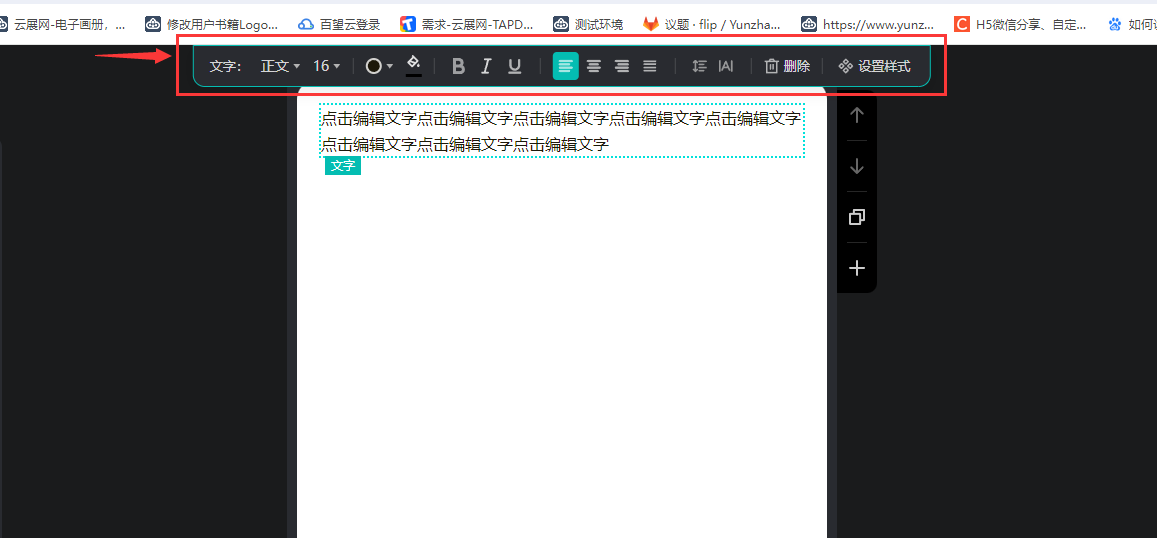Click the move down arrow icon

click(856, 166)
